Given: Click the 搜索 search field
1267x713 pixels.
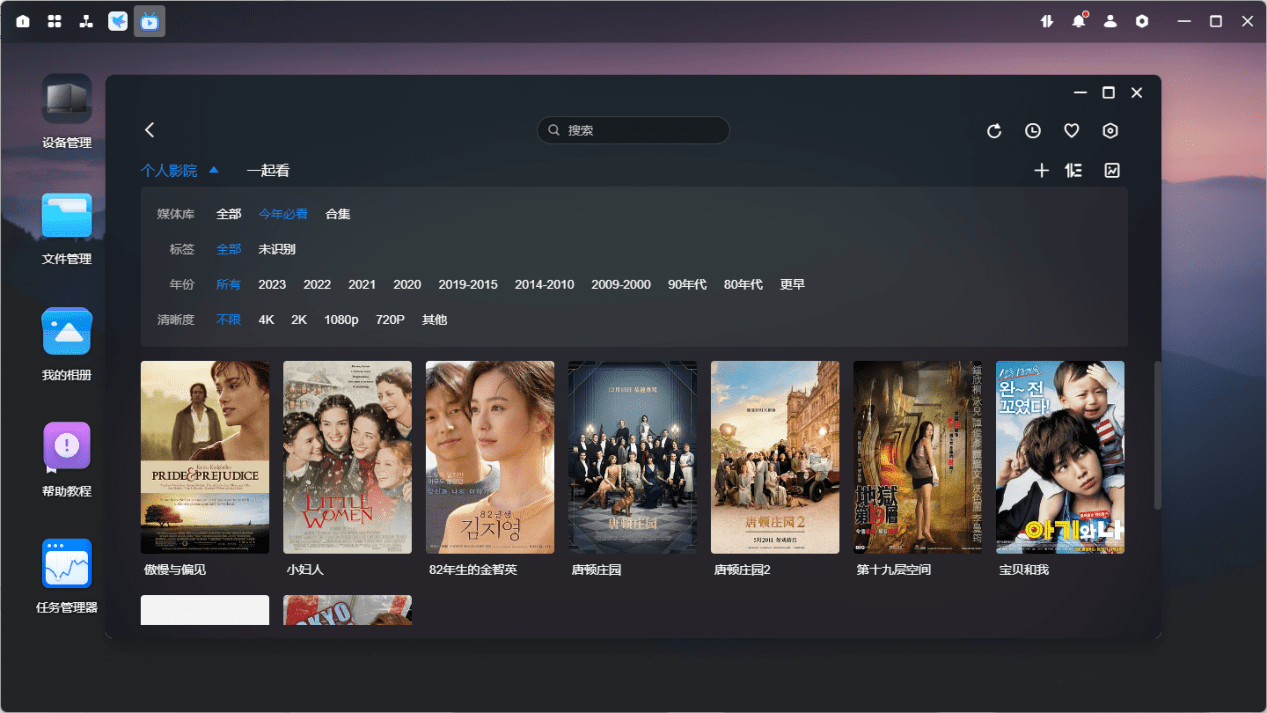Looking at the screenshot, I should (633, 130).
